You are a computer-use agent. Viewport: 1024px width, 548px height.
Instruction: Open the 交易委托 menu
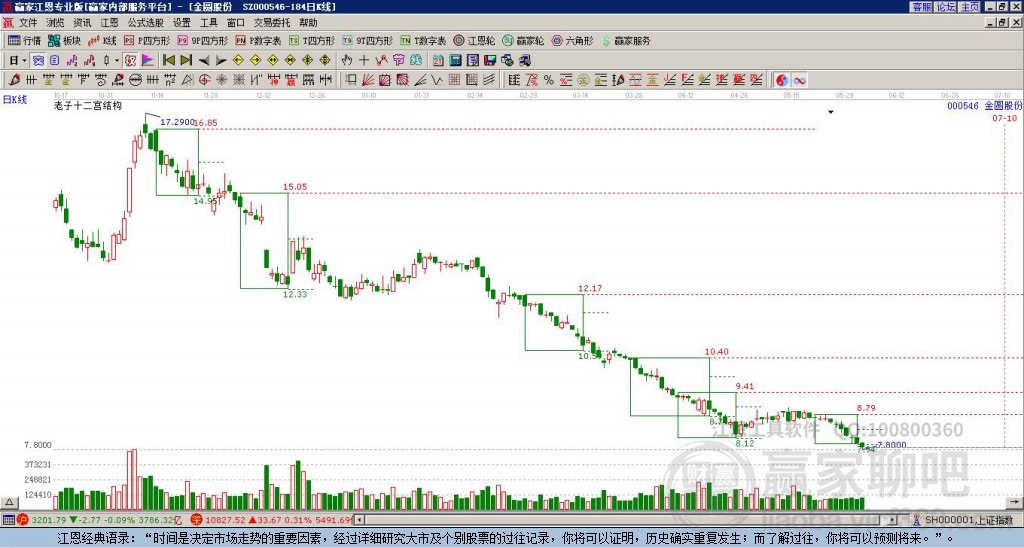[x=272, y=22]
